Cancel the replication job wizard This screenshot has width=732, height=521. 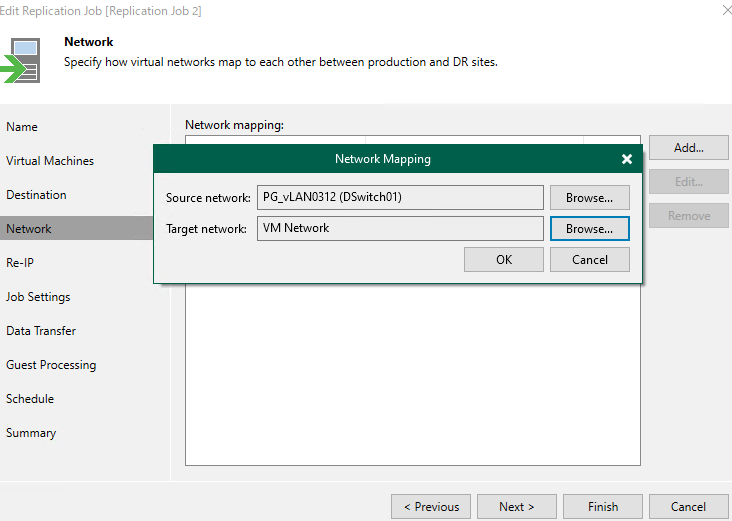(x=689, y=507)
